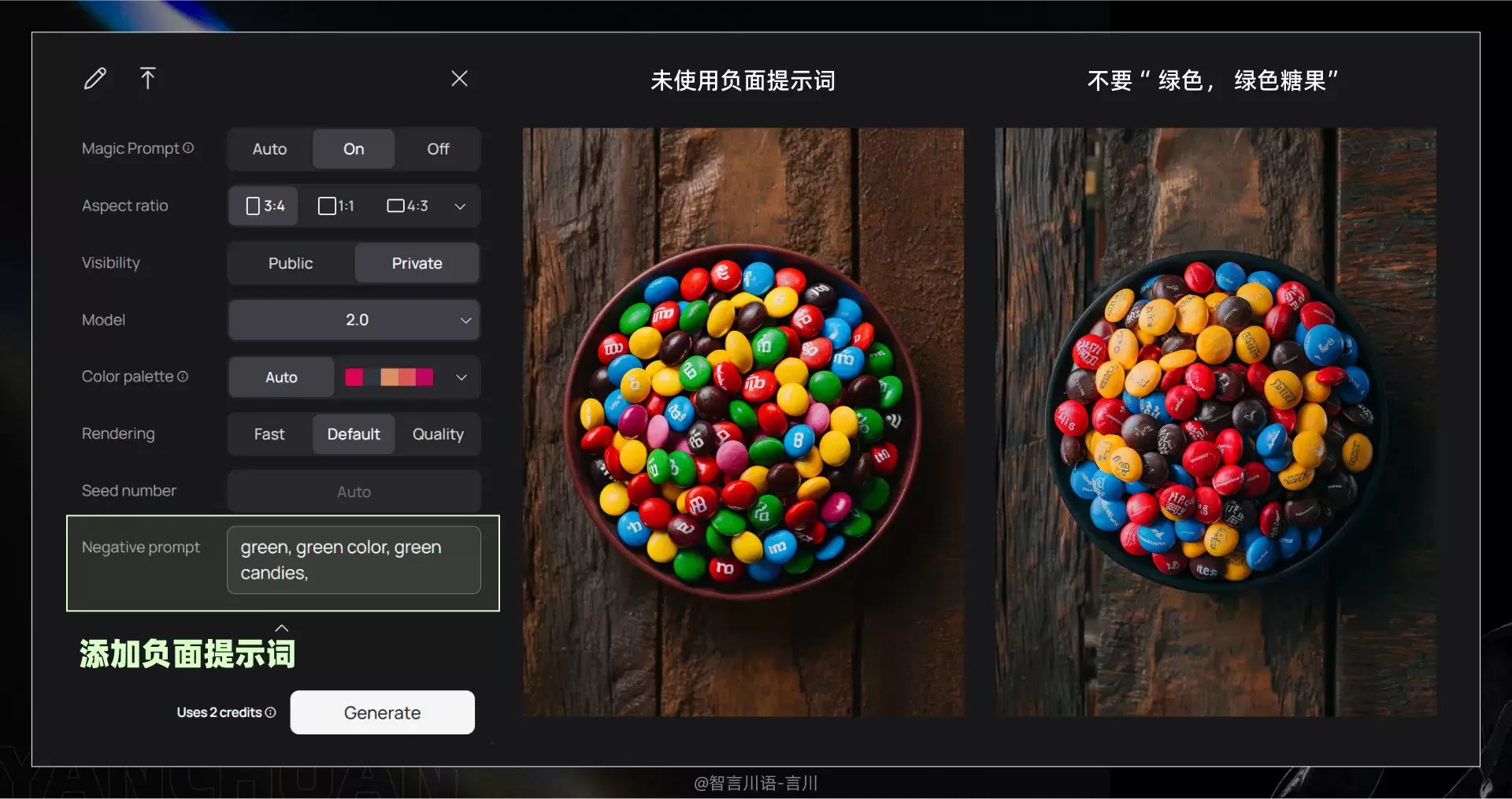
Task: Click the 'Color palette' label
Action: pos(128,377)
